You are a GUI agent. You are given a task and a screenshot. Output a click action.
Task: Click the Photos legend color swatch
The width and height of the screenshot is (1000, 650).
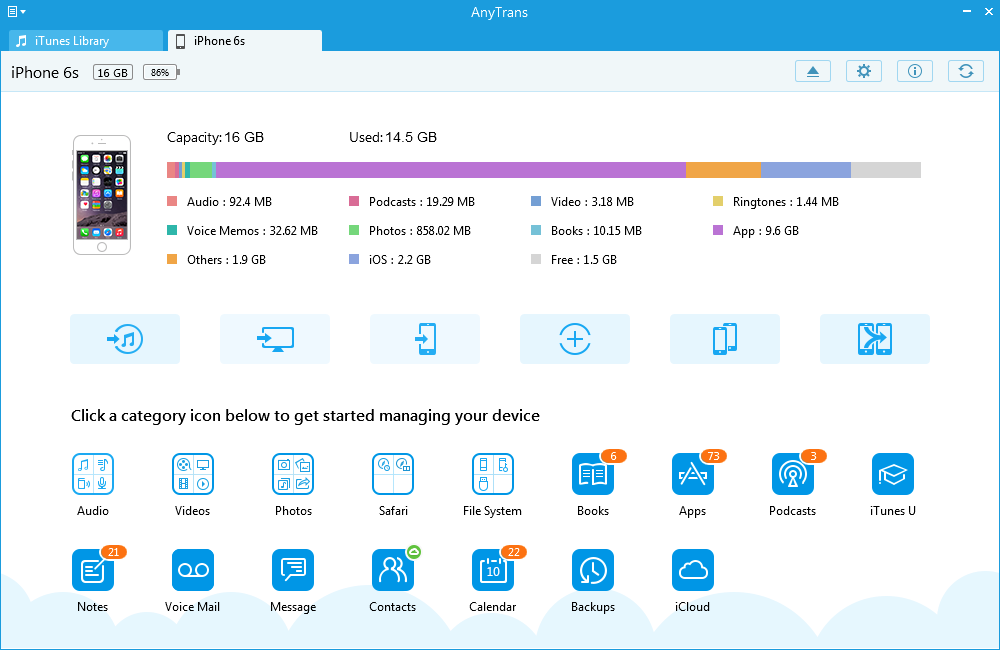[354, 230]
